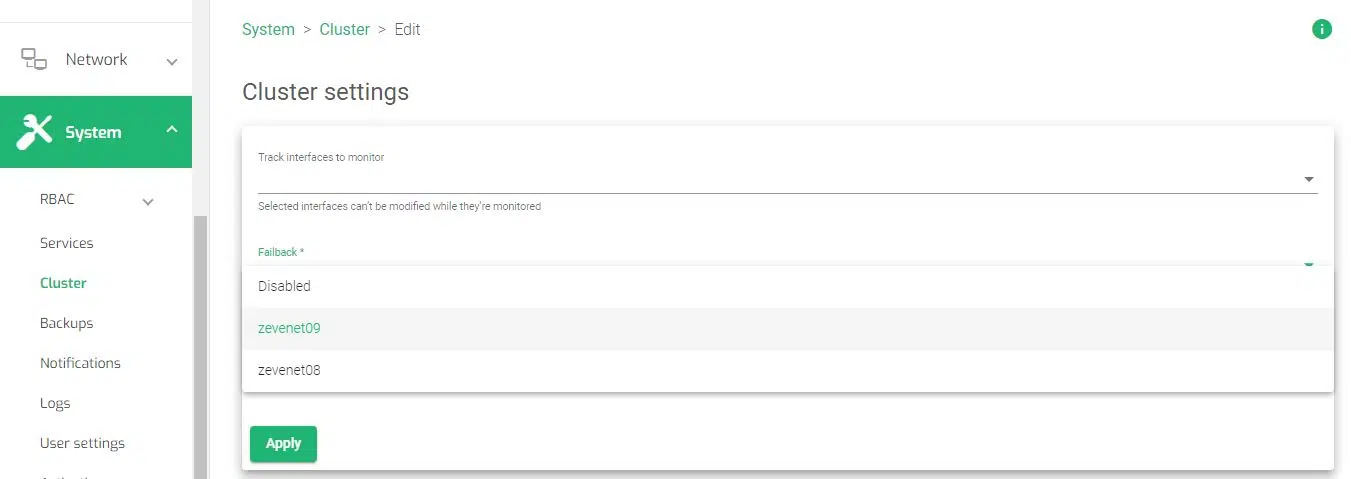Open Services in the sidebar
The height and width of the screenshot is (479, 1351).
pos(66,243)
